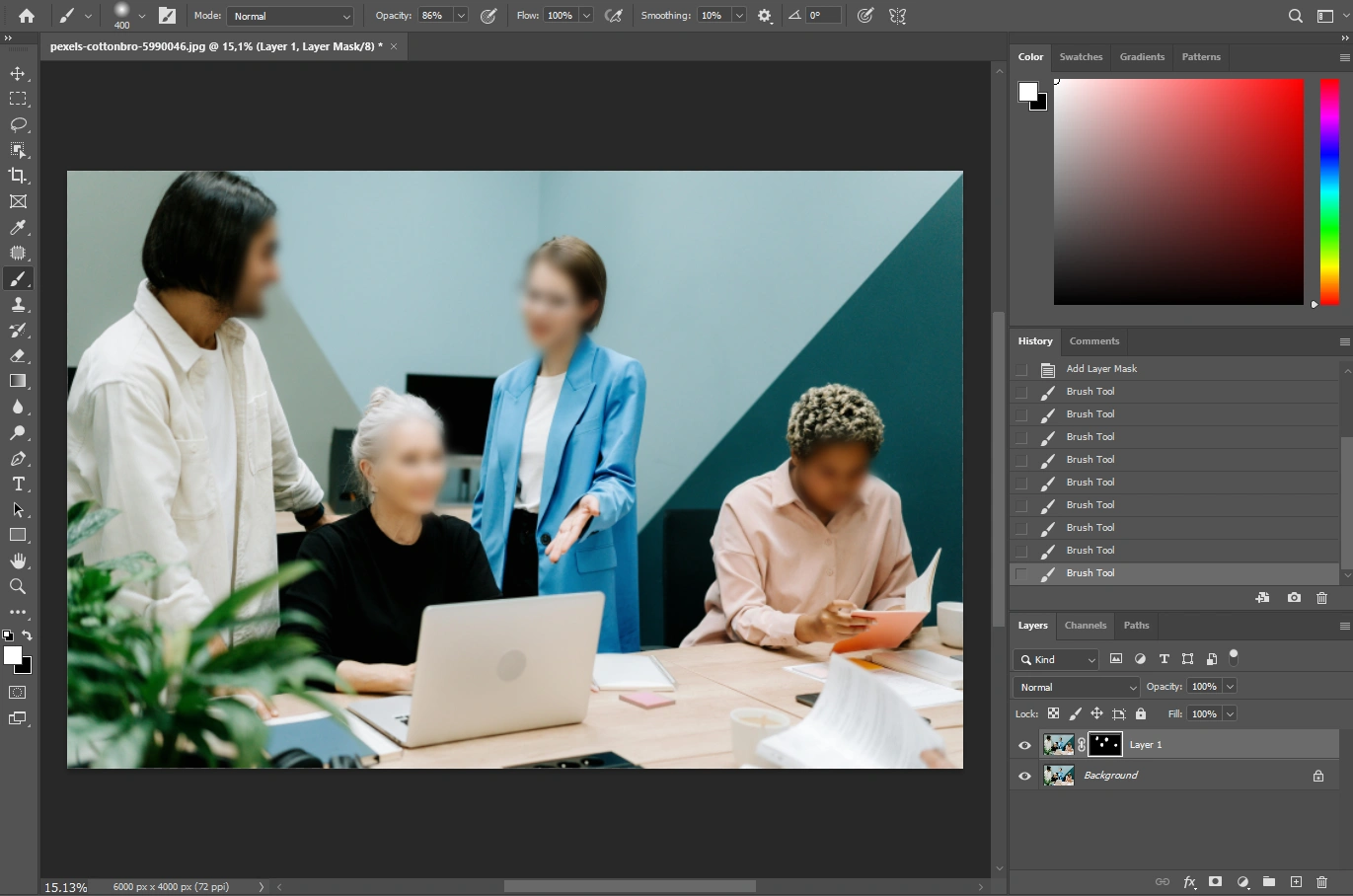Screen dimensions: 1353x896
Task: Set history brush source beside Add Layer Mask
Action: click(x=1021, y=369)
